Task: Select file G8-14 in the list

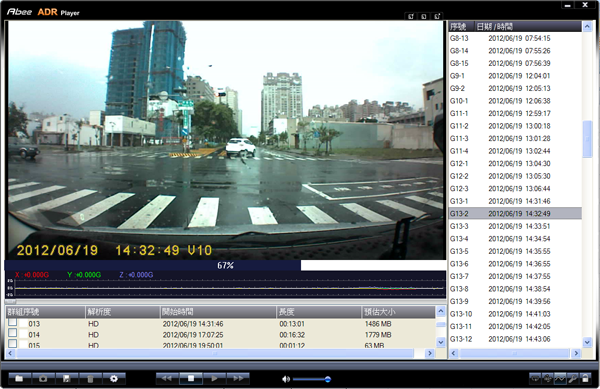Action: point(515,51)
